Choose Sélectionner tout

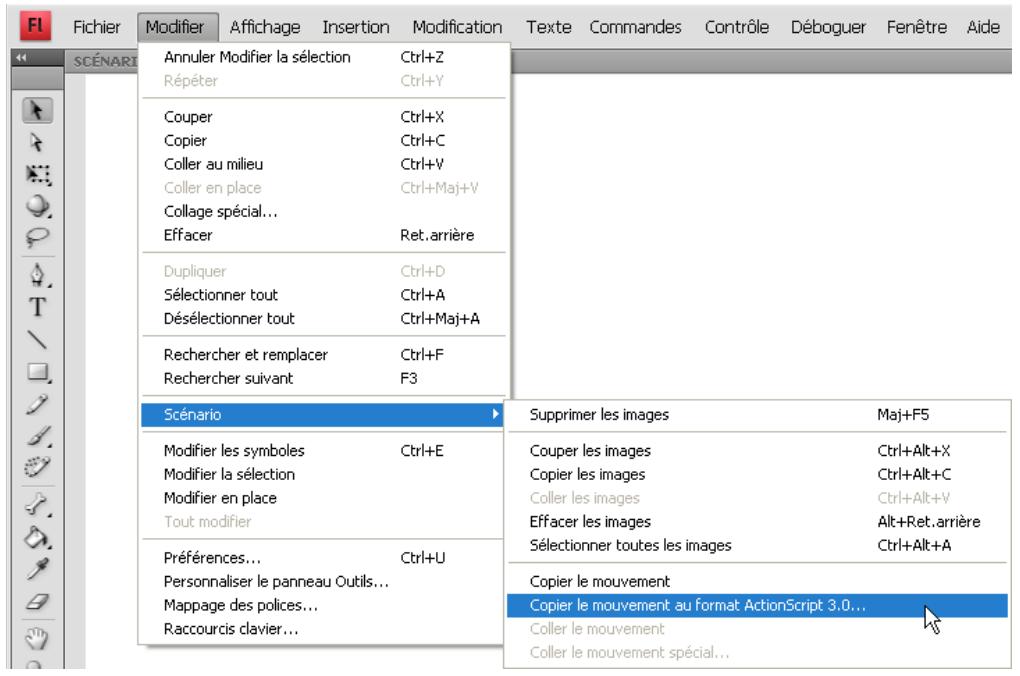pos(323,295)
